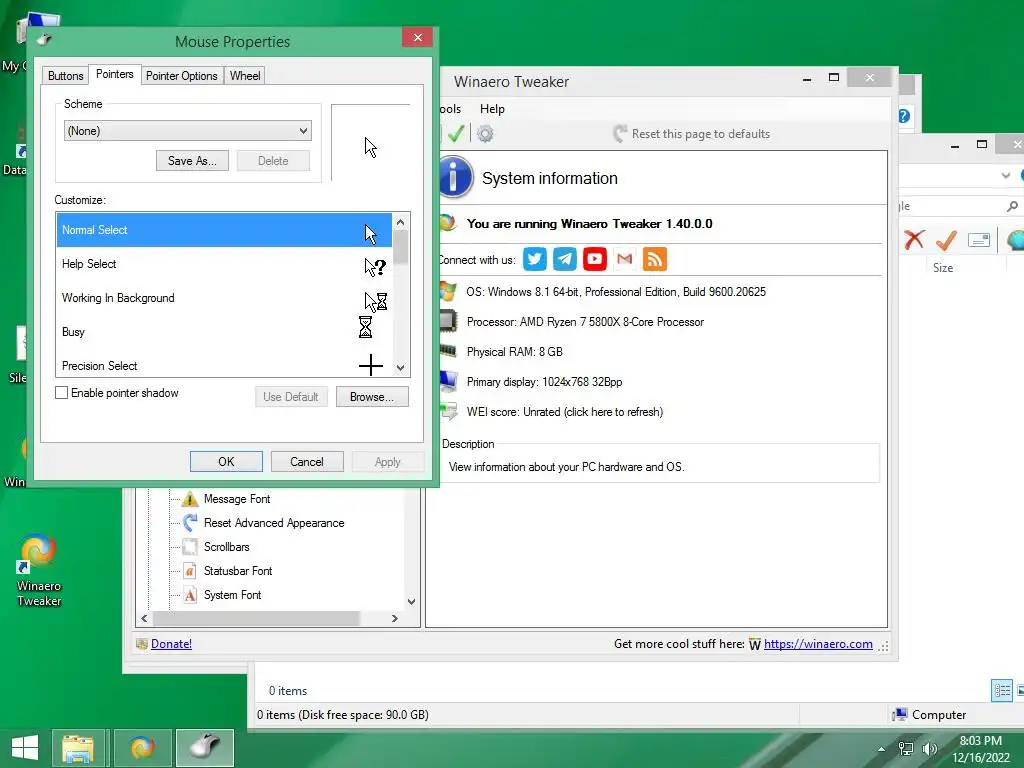1024x768 pixels.
Task: Open the Help menu in Winaero Tweaker
Action: (492, 109)
